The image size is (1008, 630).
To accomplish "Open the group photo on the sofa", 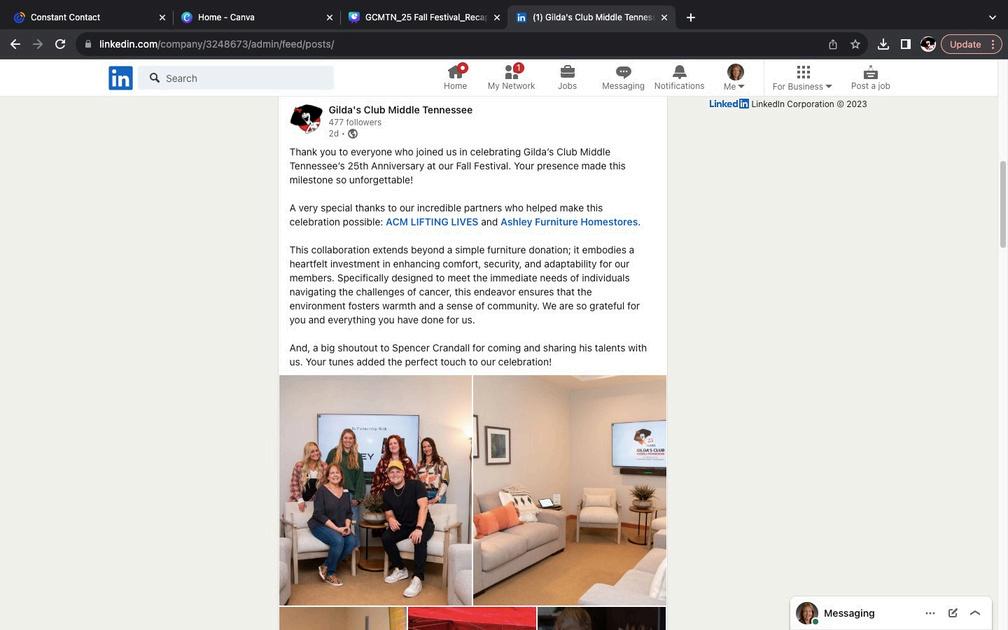I will (375, 490).
